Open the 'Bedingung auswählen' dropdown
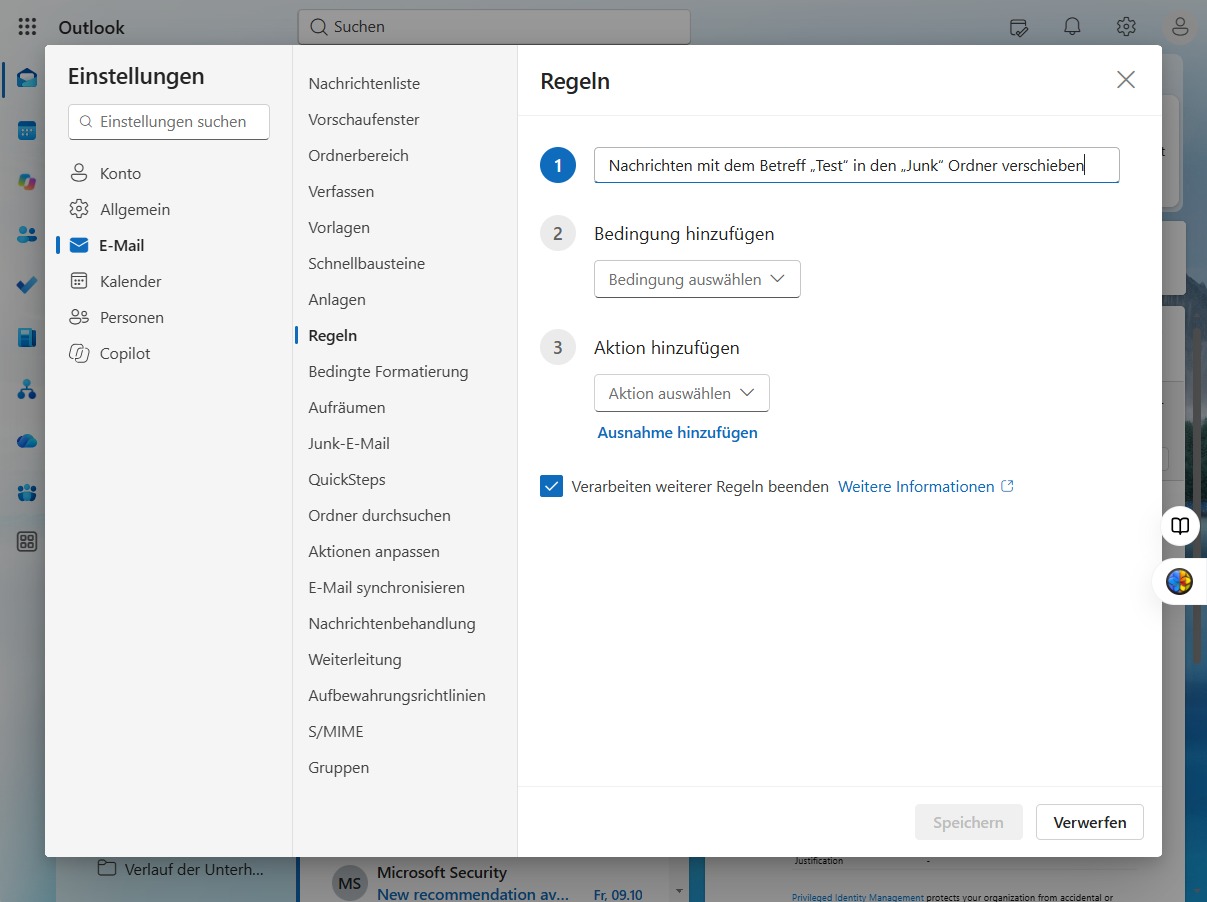 (697, 279)
